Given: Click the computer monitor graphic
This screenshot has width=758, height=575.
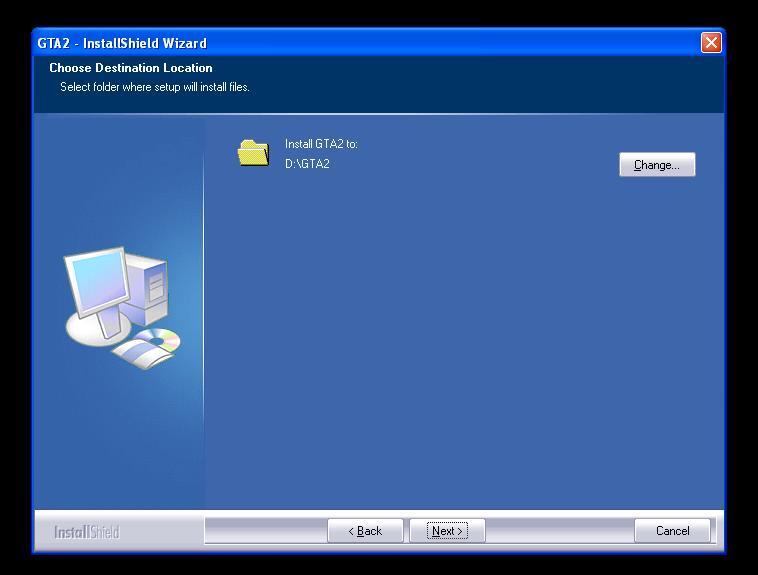Looking at the screenshot, I should tap(96, 285).
